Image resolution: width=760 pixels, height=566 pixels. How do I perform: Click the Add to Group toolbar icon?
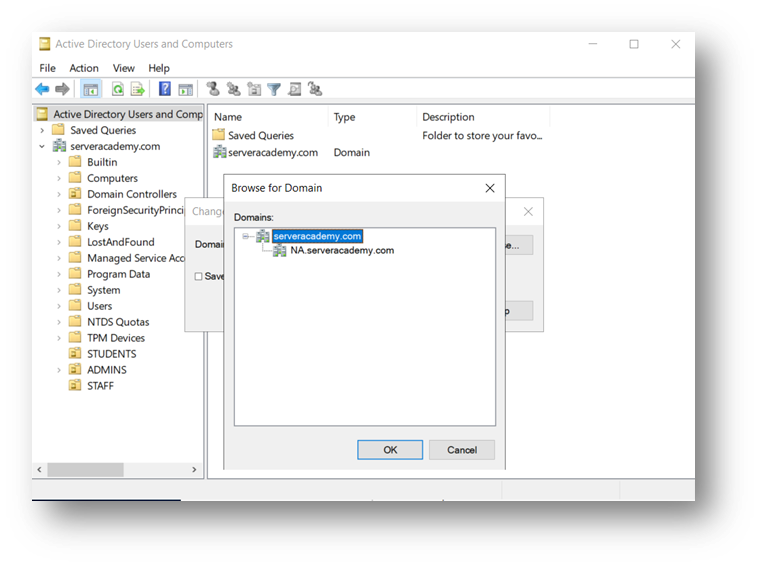pos(315,89)
